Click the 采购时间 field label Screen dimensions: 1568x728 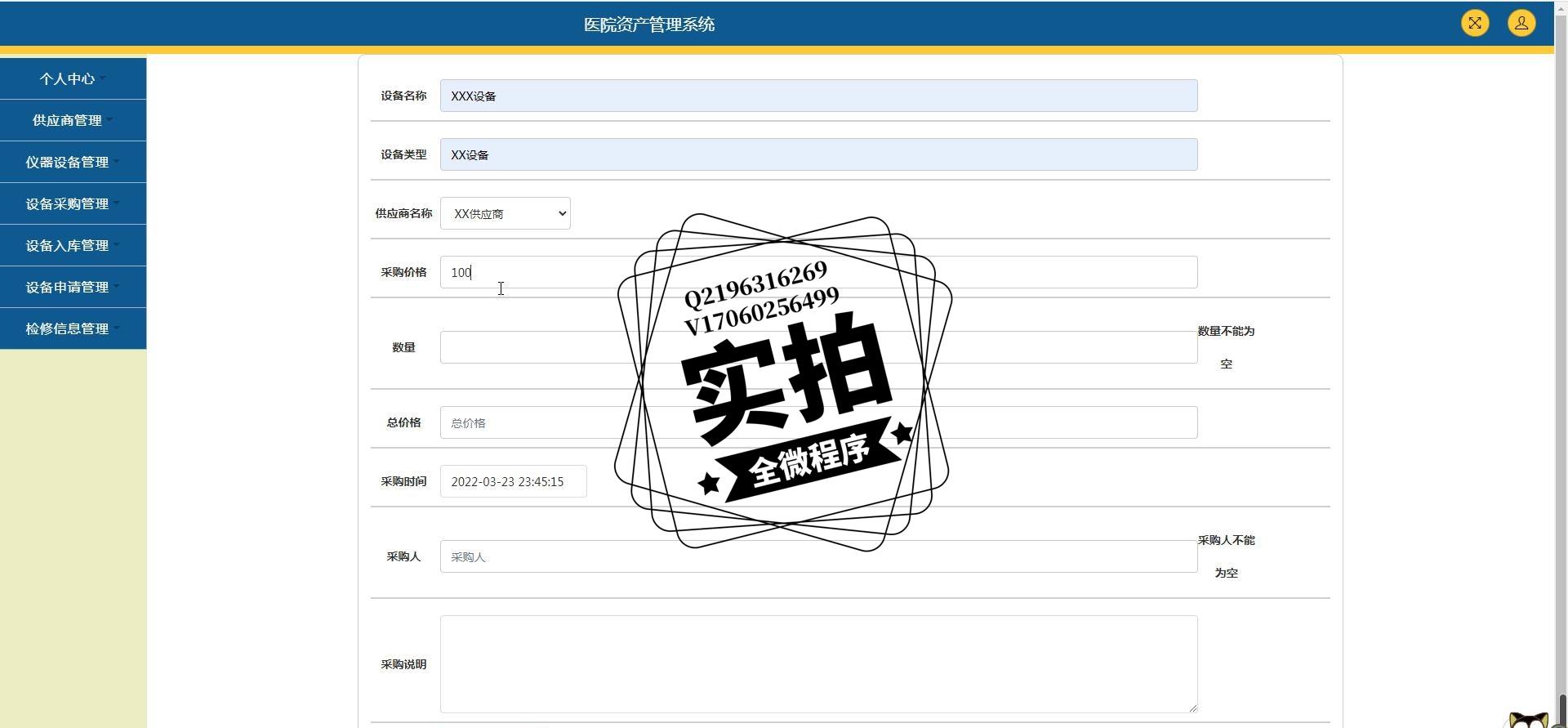(x=403, y=481)
